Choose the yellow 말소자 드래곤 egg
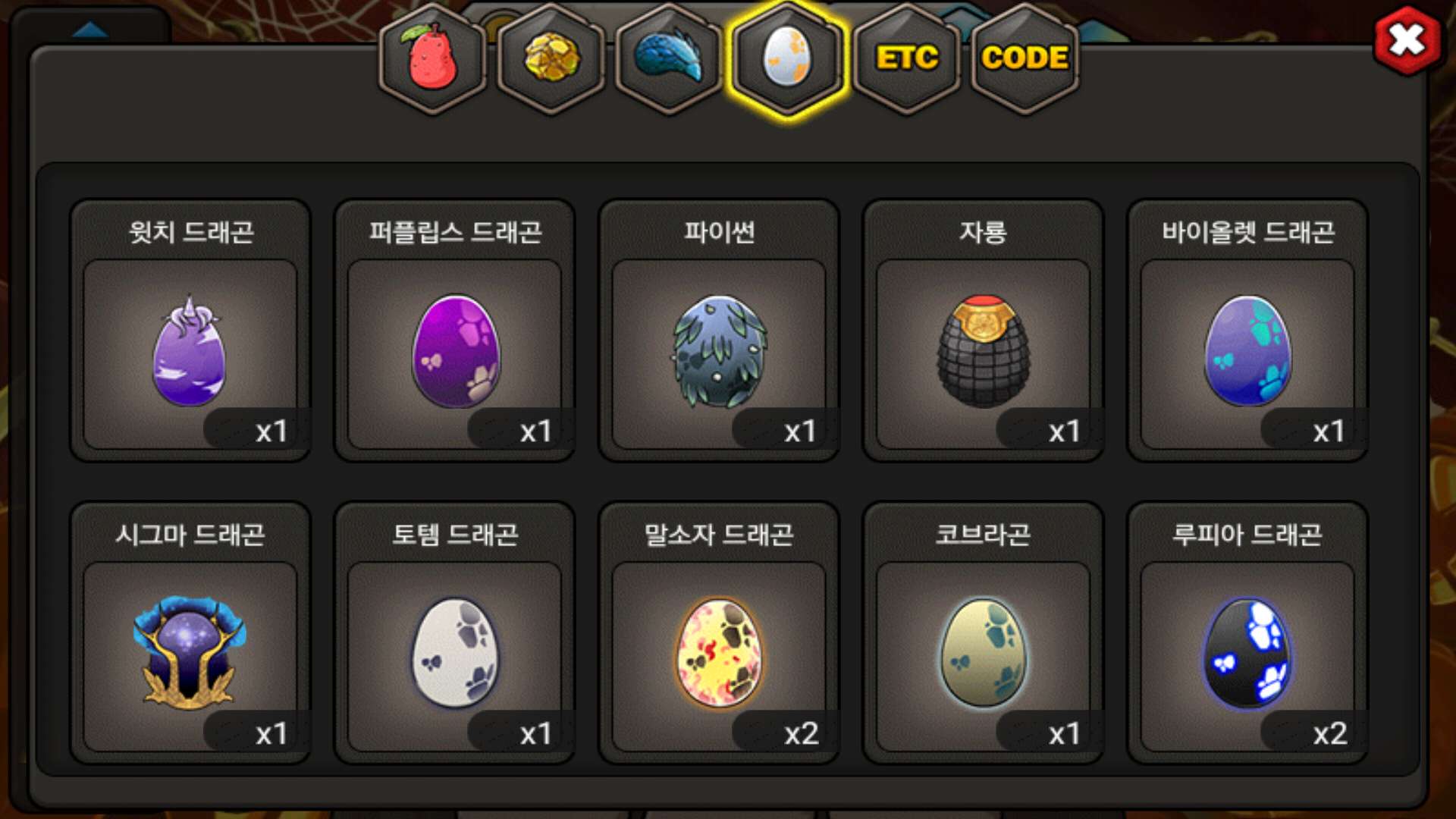 [719, 652]
